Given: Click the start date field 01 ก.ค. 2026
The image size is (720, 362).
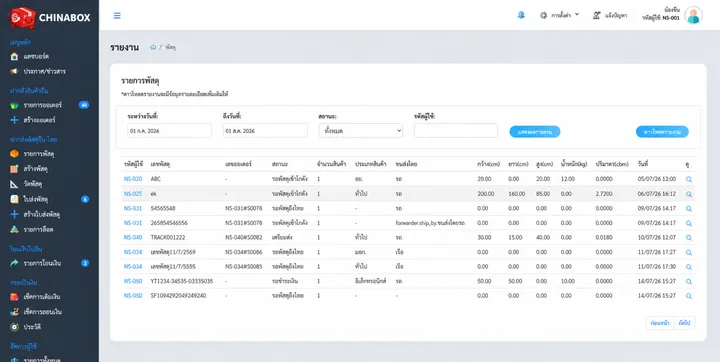Looking at the screenshot, I should pyautogui.click(x=169, y=130).
